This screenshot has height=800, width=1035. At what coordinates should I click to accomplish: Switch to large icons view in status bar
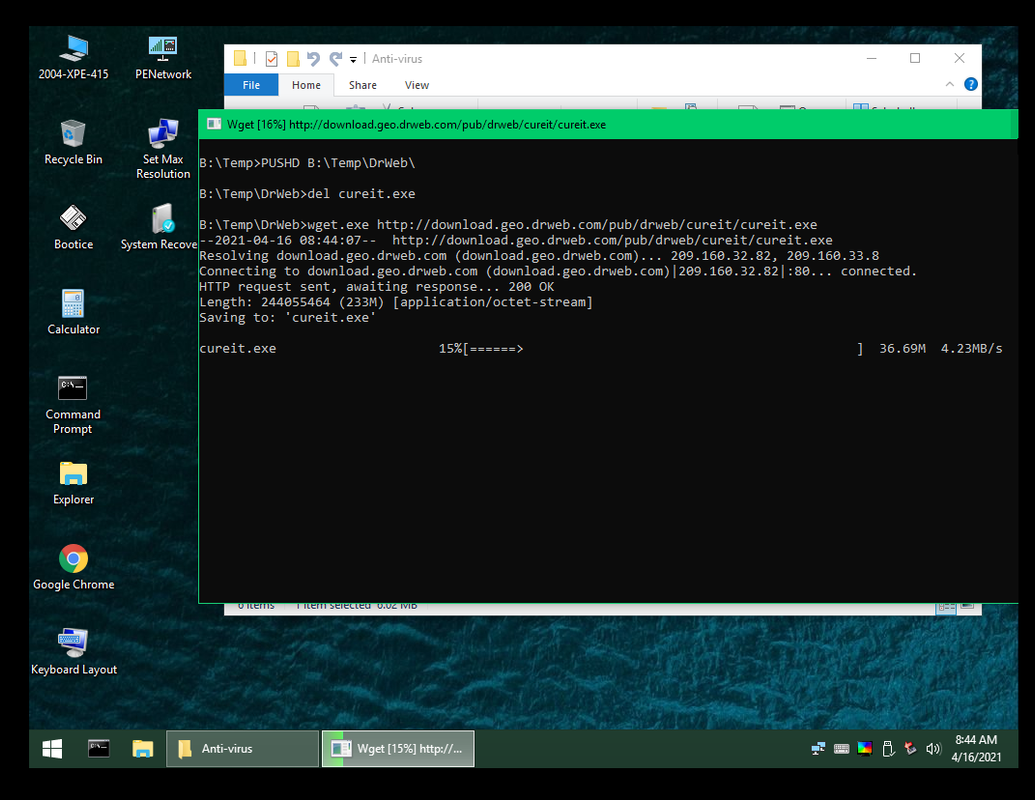click(966, 606)
